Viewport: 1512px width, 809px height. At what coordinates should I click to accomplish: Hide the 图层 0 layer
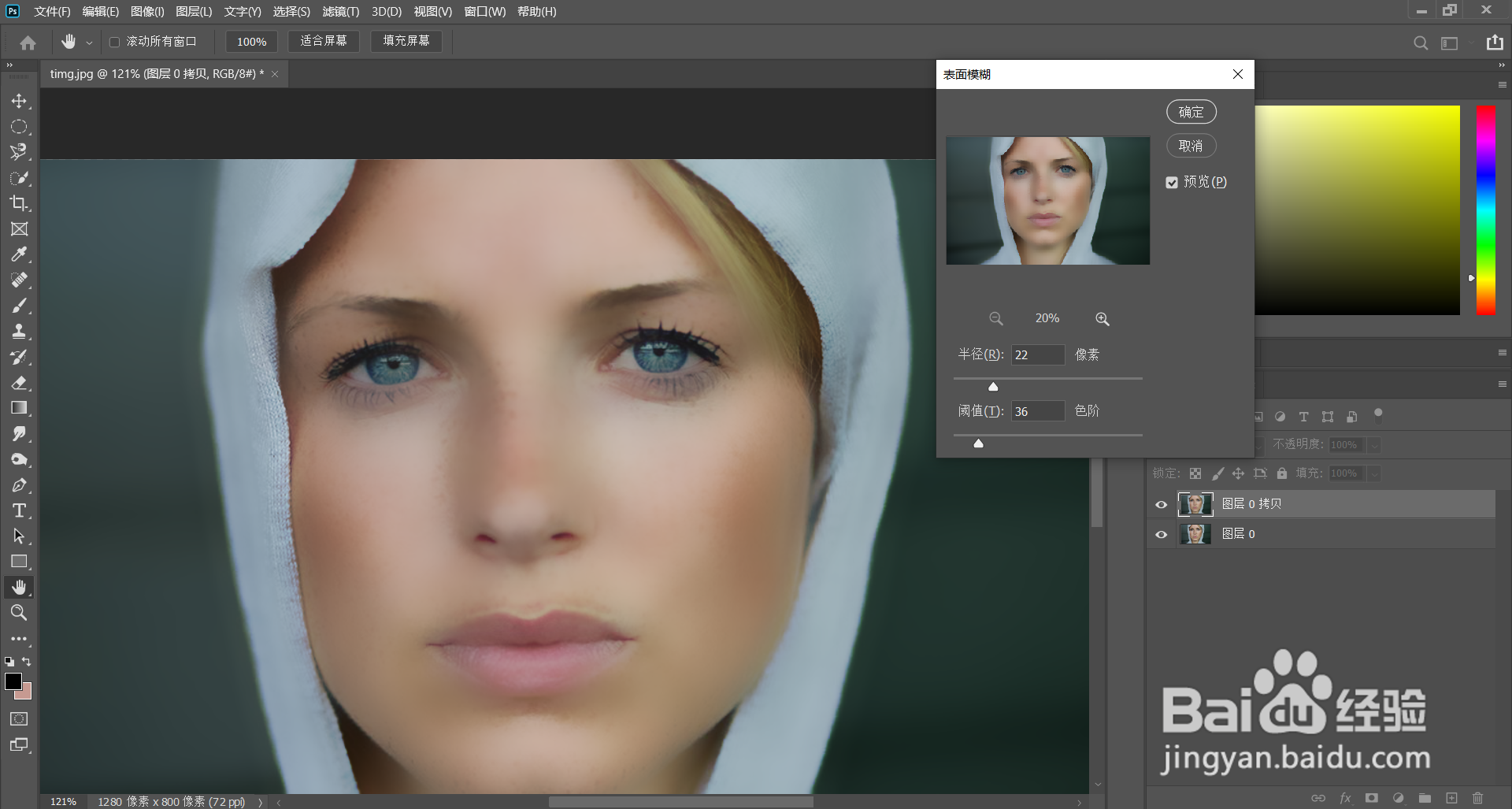click(x=1161, y=534)
